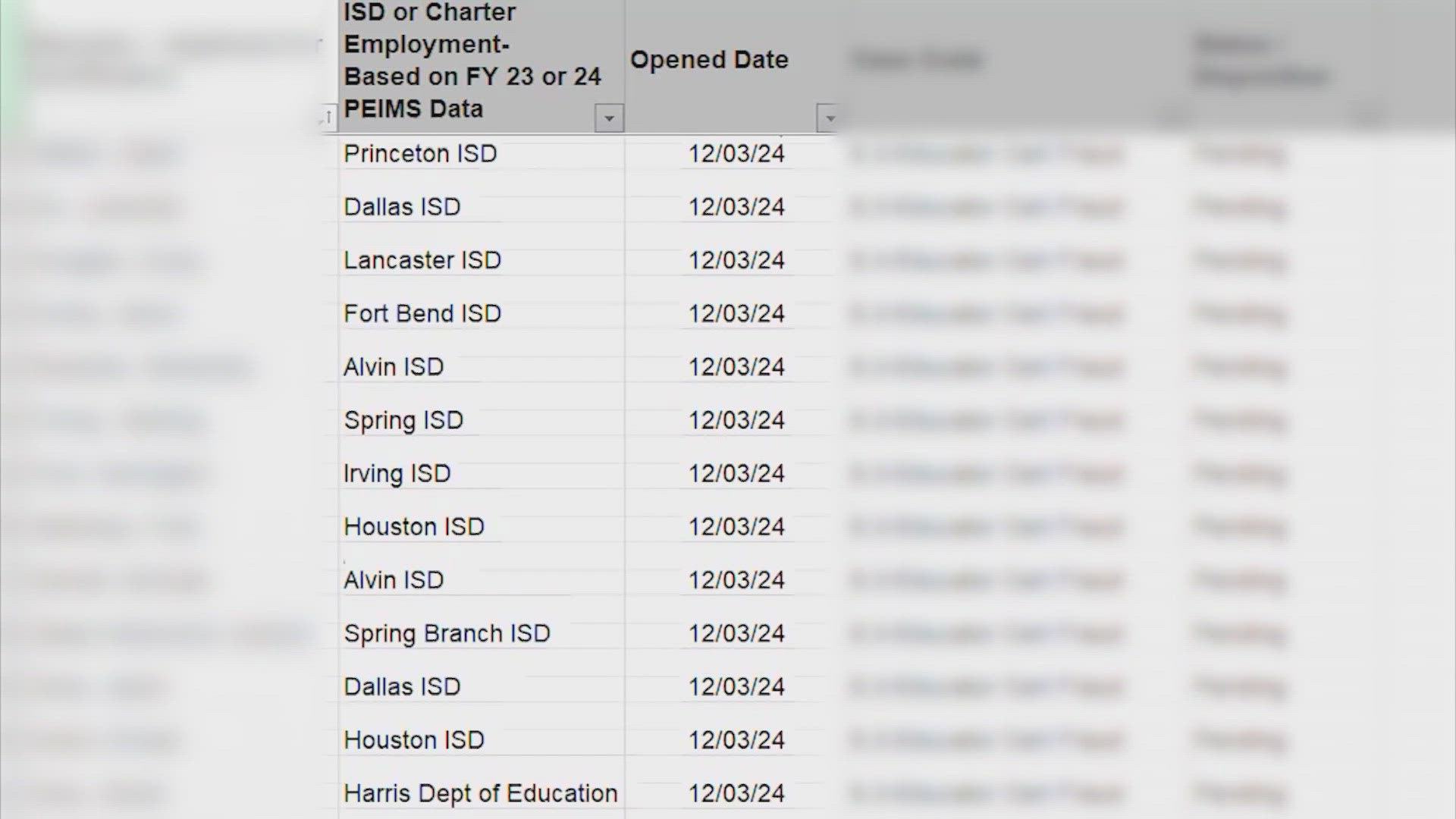The height and width of the screenshot is (819, 1456).
Task: Select the Fort Bend ISD cell
Action: (x=482, y=313)
